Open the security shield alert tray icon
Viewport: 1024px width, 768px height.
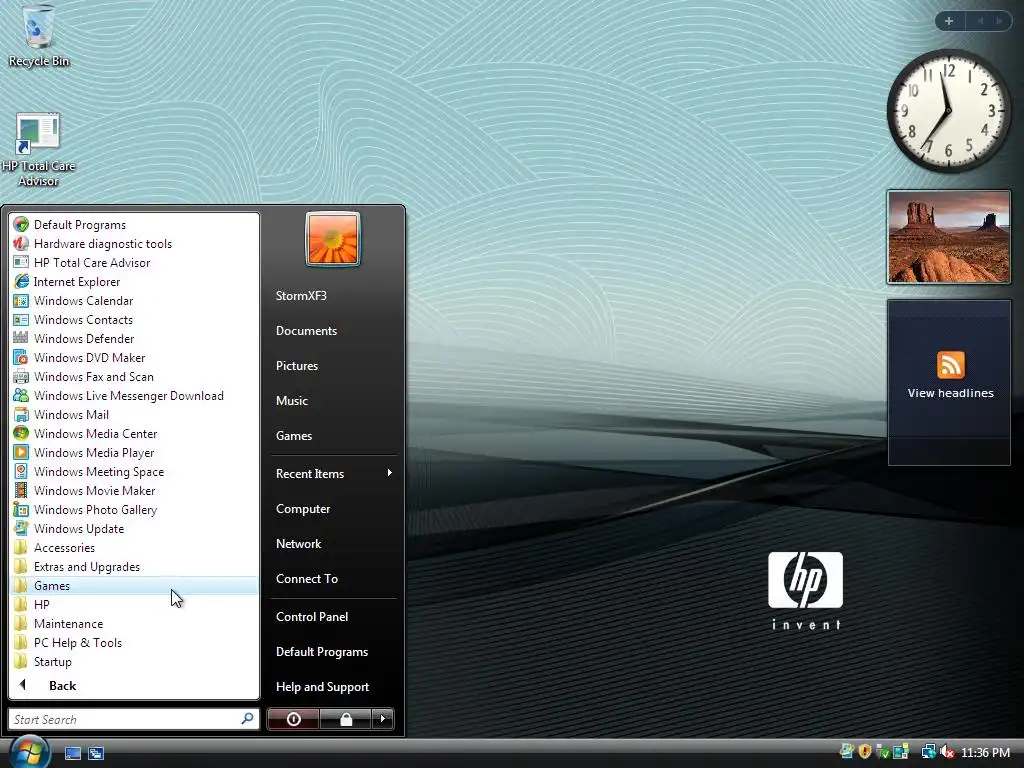(x=865, y=752)
